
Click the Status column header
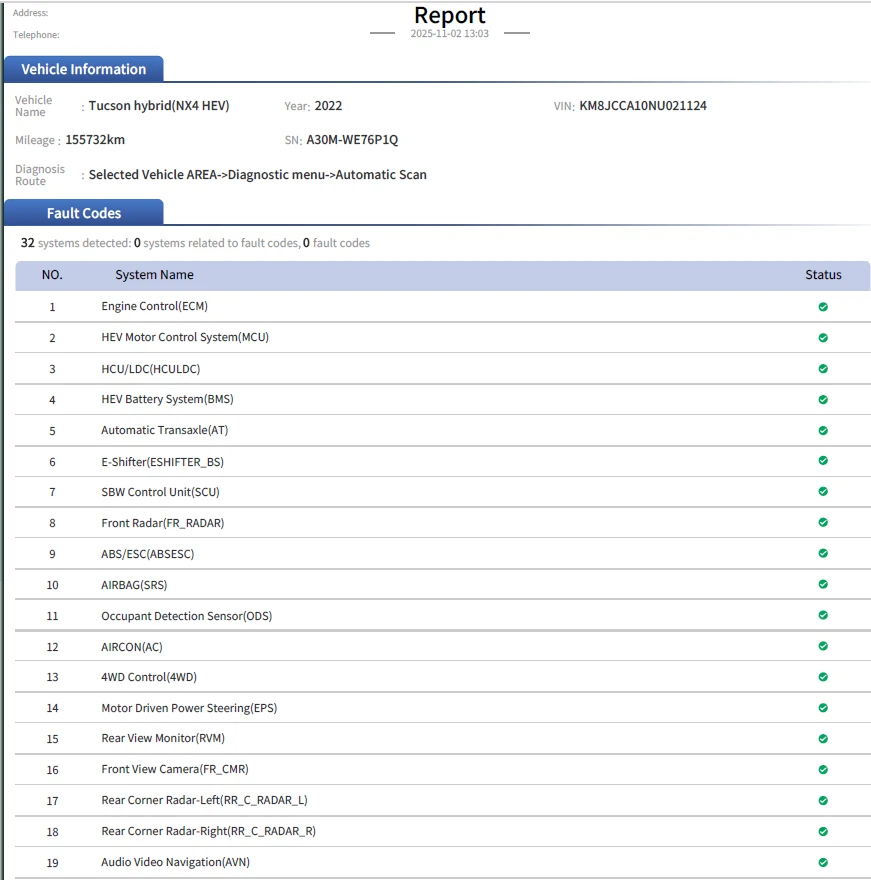[x=823, y=275]
